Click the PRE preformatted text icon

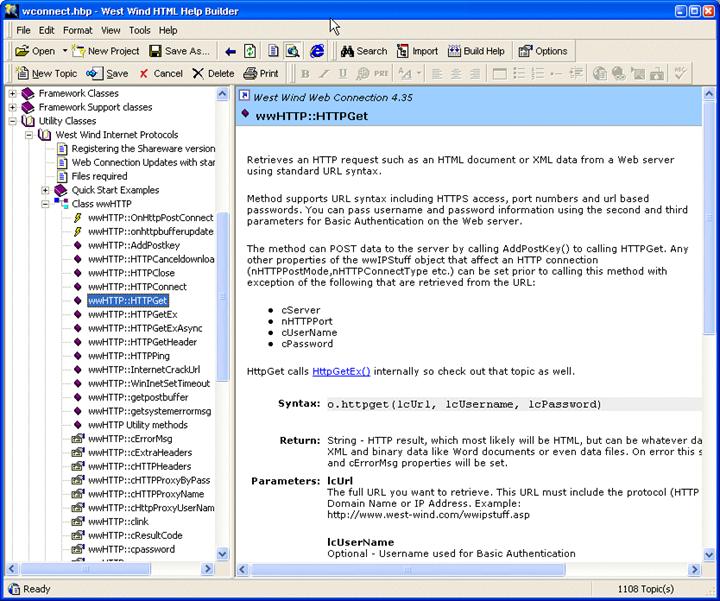(x=381, y=73)
